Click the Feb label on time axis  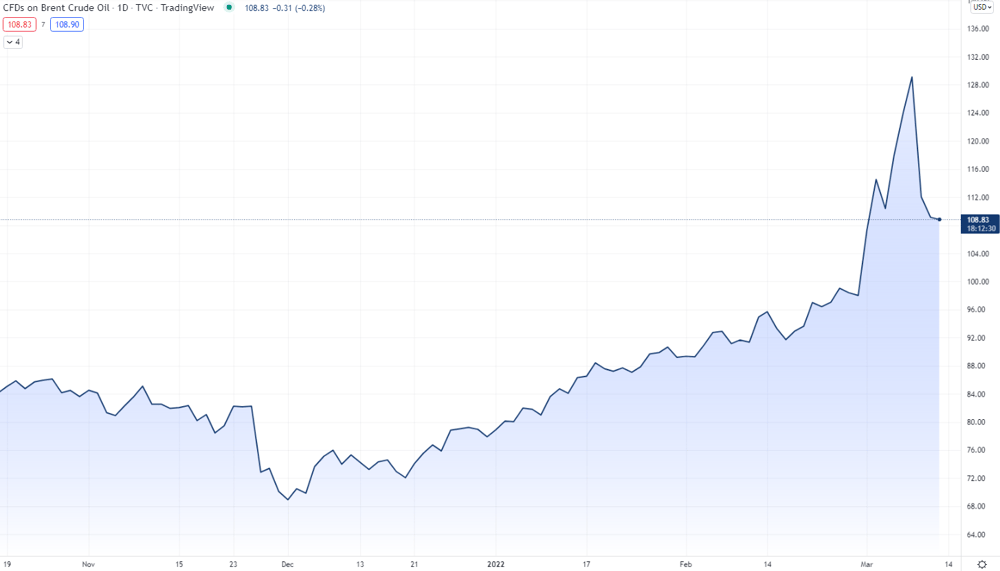686,564
